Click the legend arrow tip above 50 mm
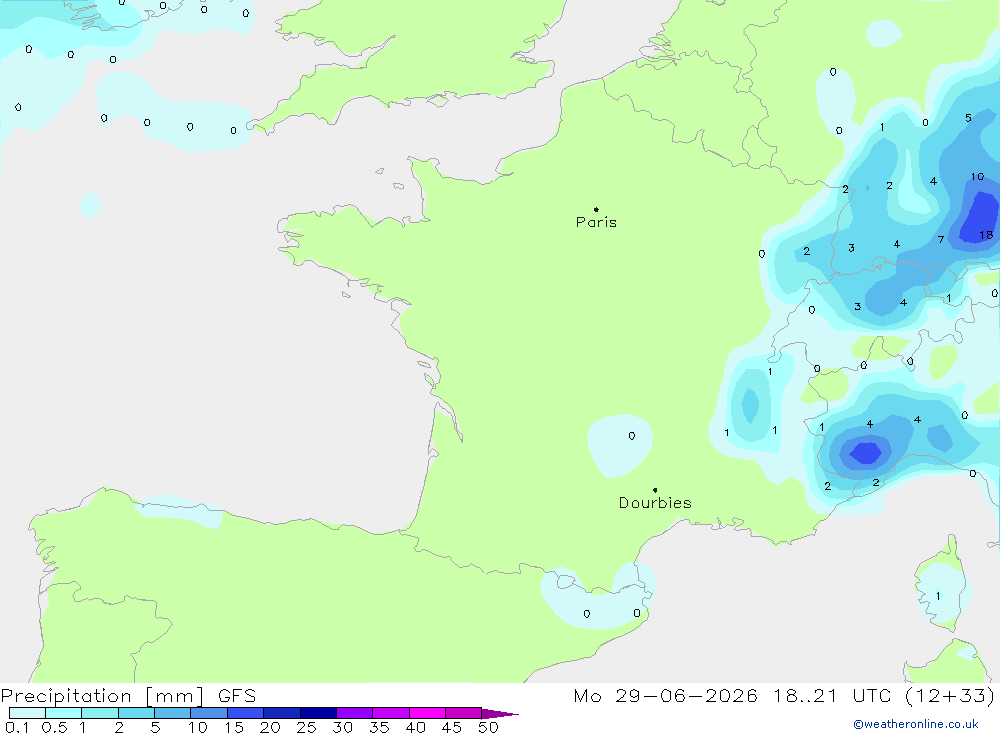1000x733 pixels. [500, 713]
